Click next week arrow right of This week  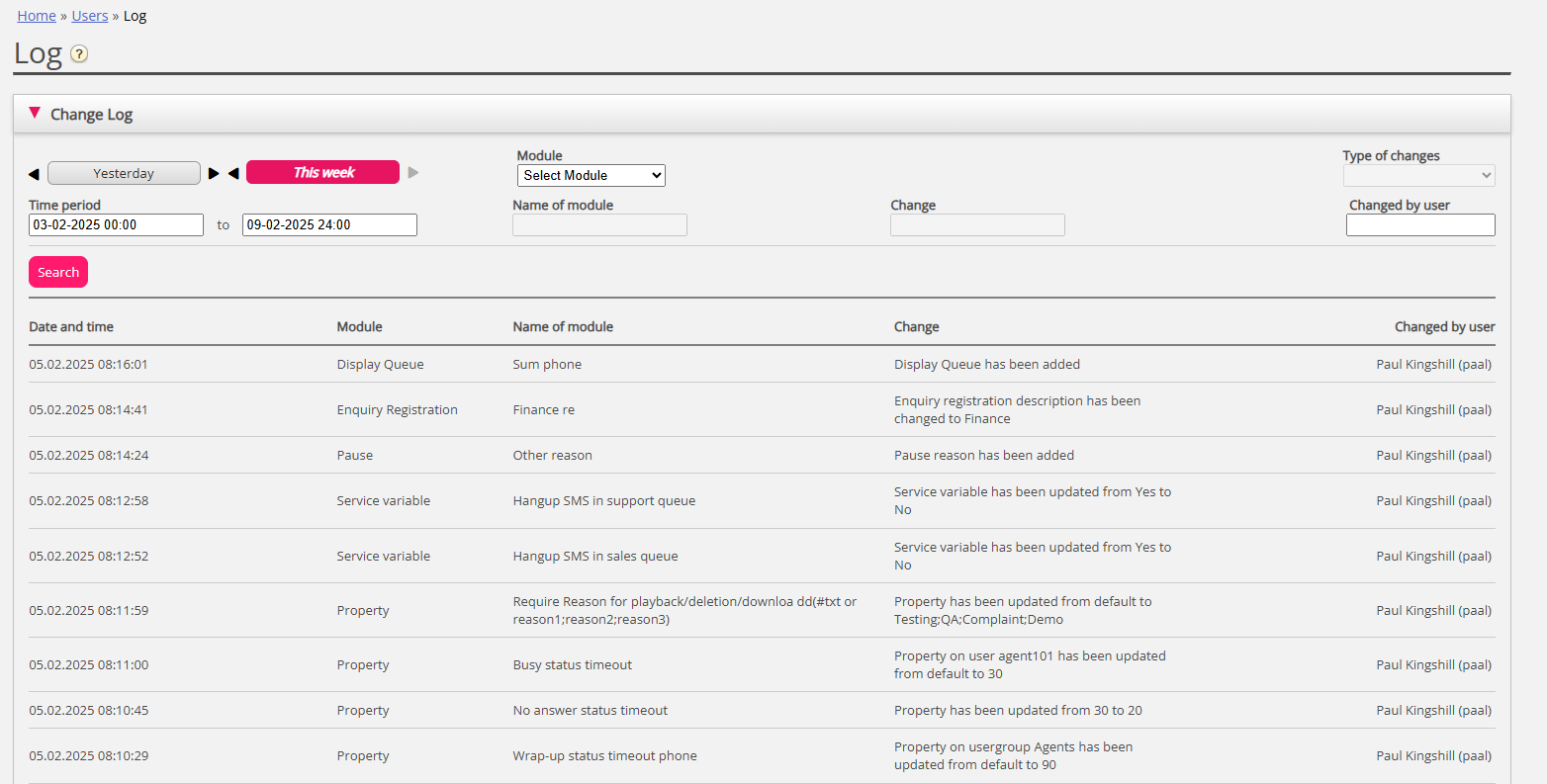tap(413, 173)
